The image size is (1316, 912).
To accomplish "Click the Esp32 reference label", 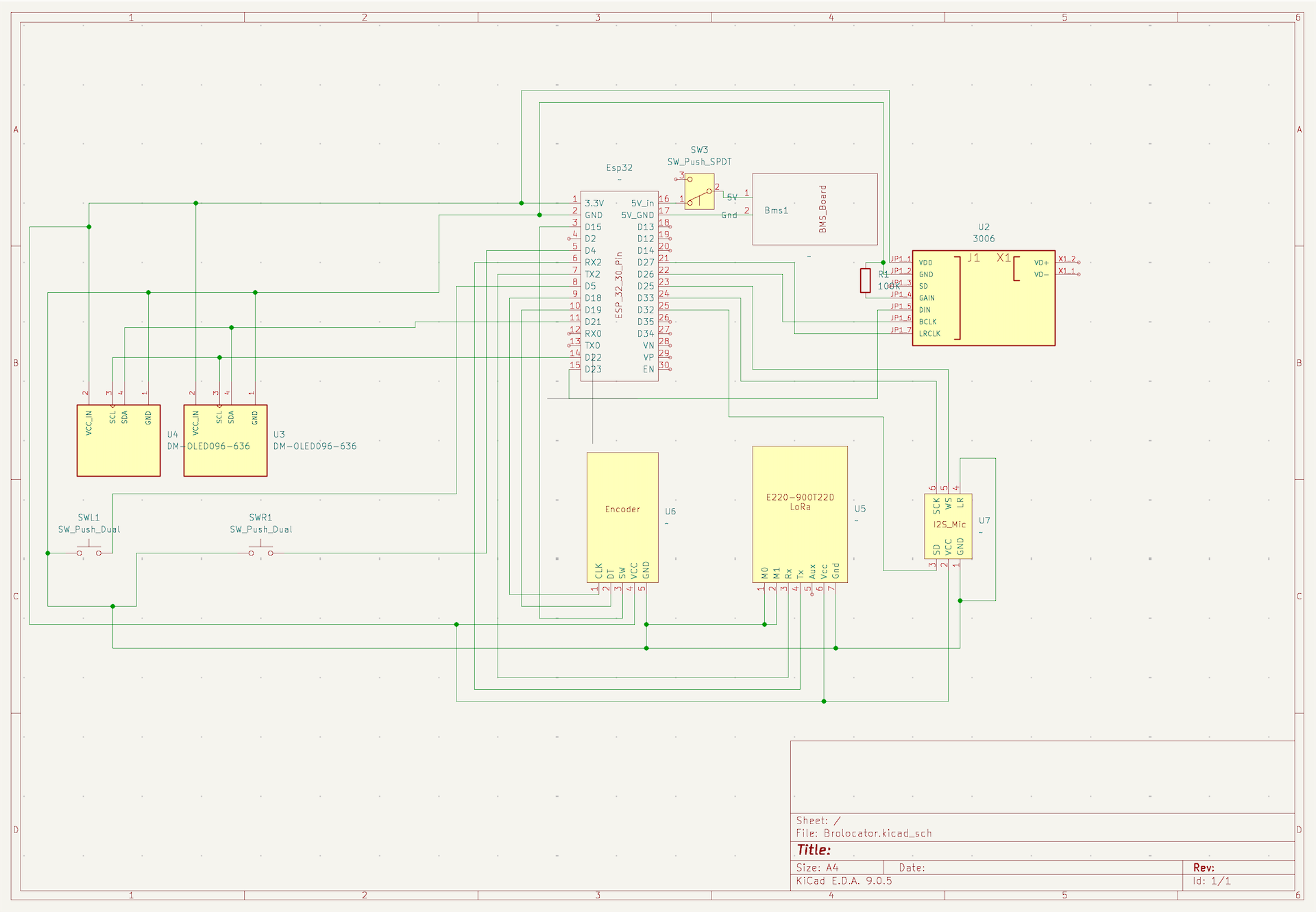I will point(619,168).
